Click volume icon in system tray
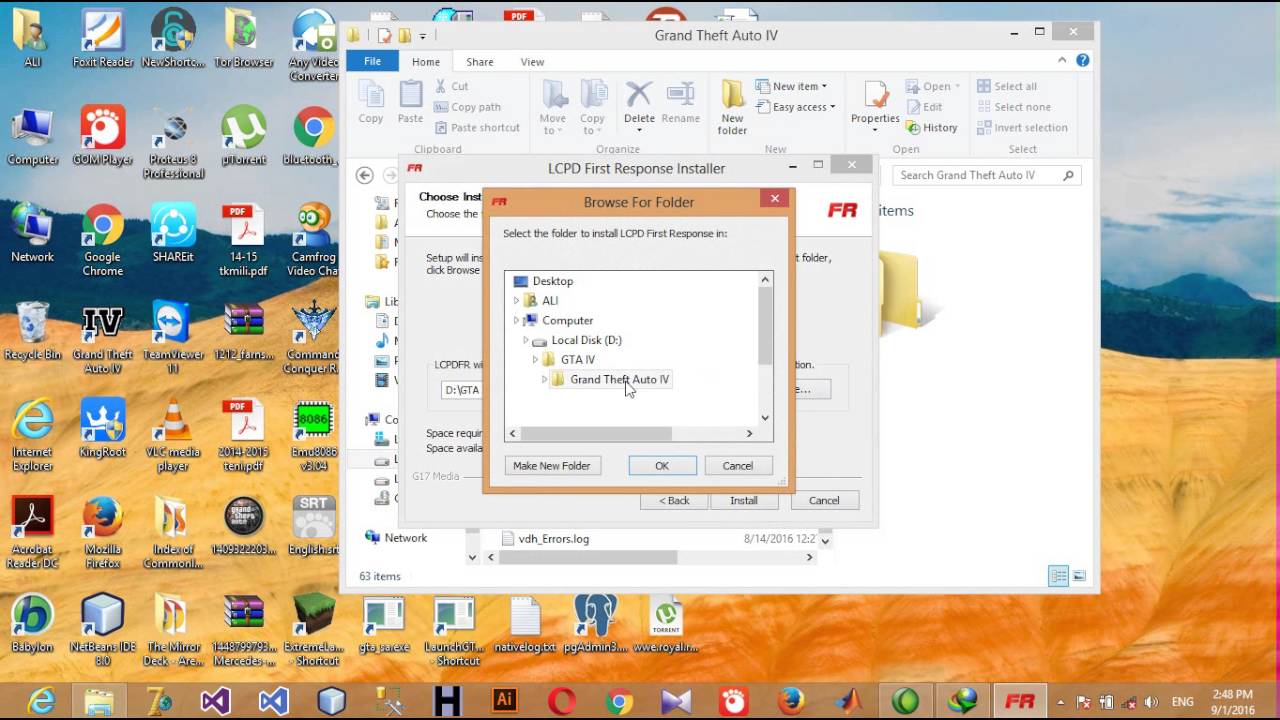This screenshot has width=1280, height=720. click(x=1151, y=702)
